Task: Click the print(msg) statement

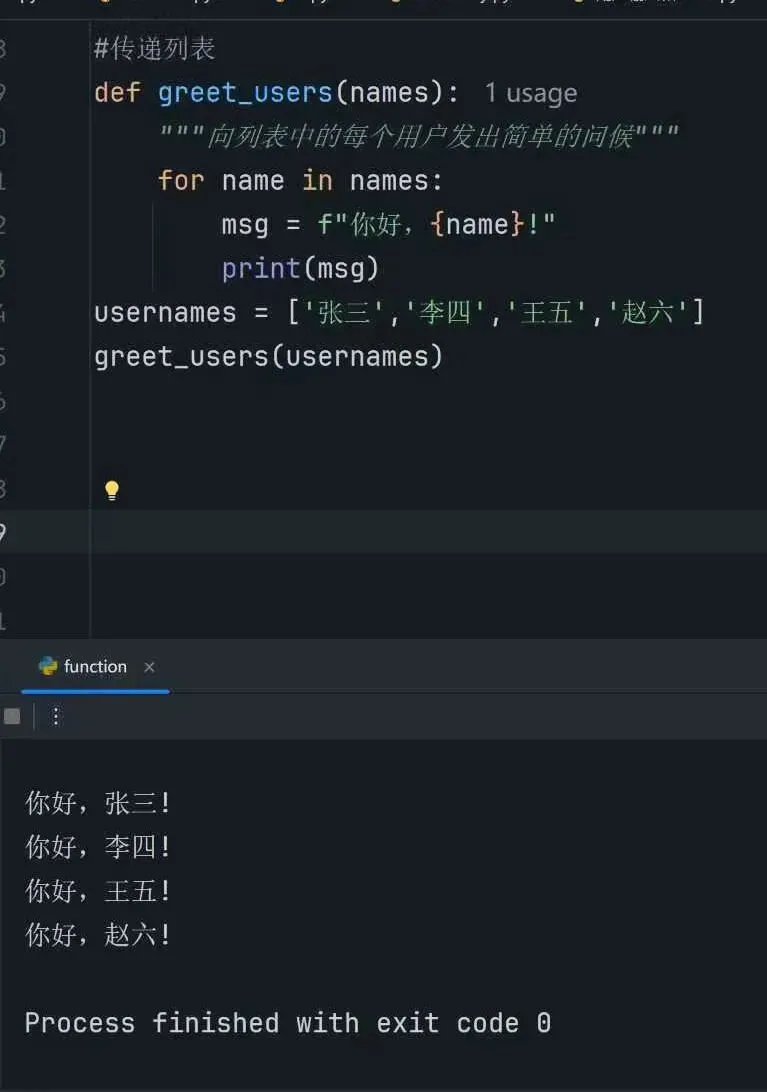Action: [x=300, y=268]
